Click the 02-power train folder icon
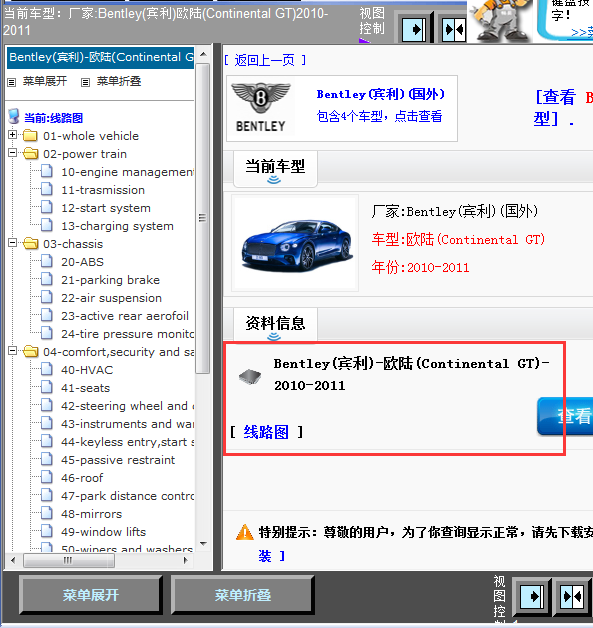This screenshot has width=593, height=628. [x=30, y=153]
